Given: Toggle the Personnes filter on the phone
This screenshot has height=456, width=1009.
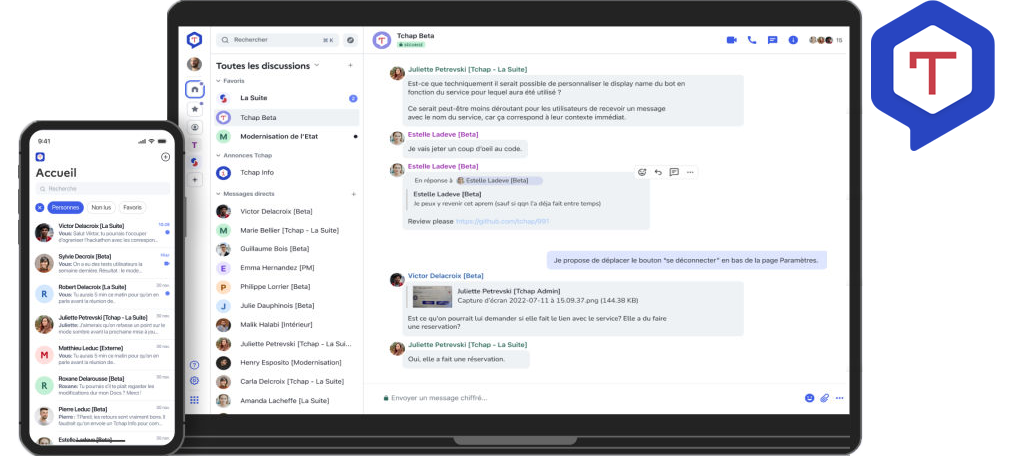Looking at the screenshot, I should (x=66, y=207).
